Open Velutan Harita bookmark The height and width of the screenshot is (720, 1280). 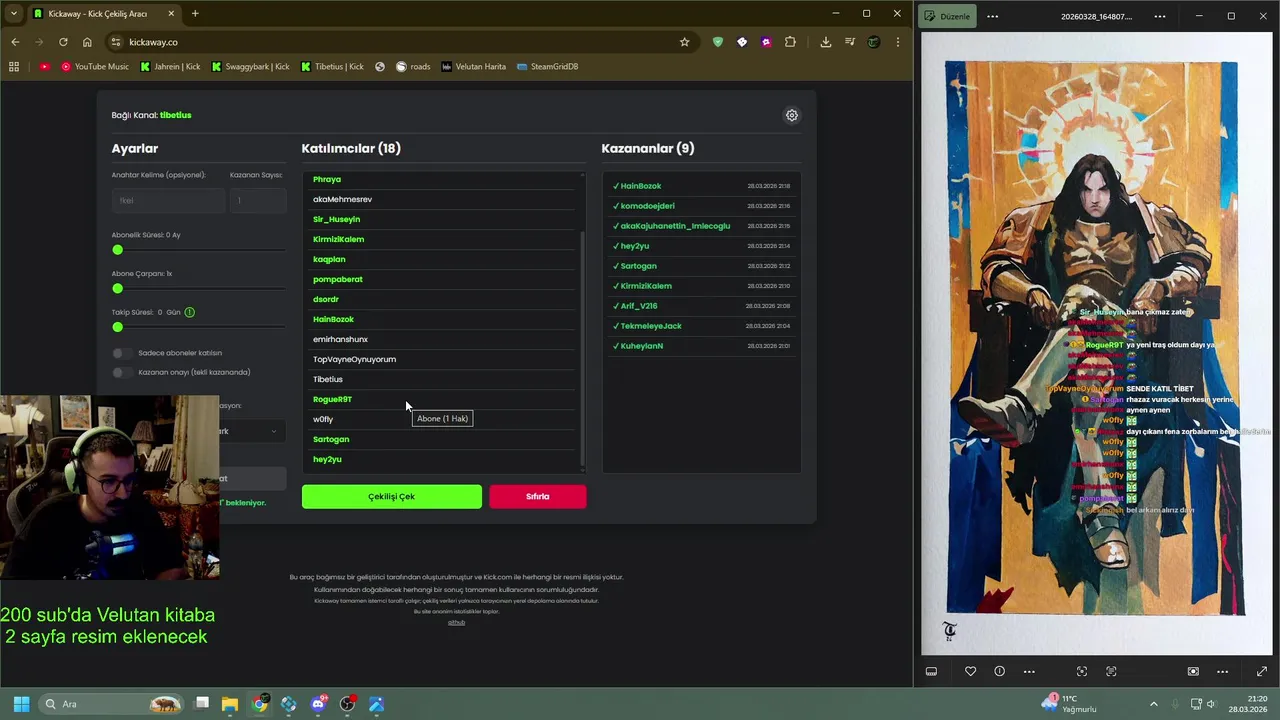[x=473, y=66]
